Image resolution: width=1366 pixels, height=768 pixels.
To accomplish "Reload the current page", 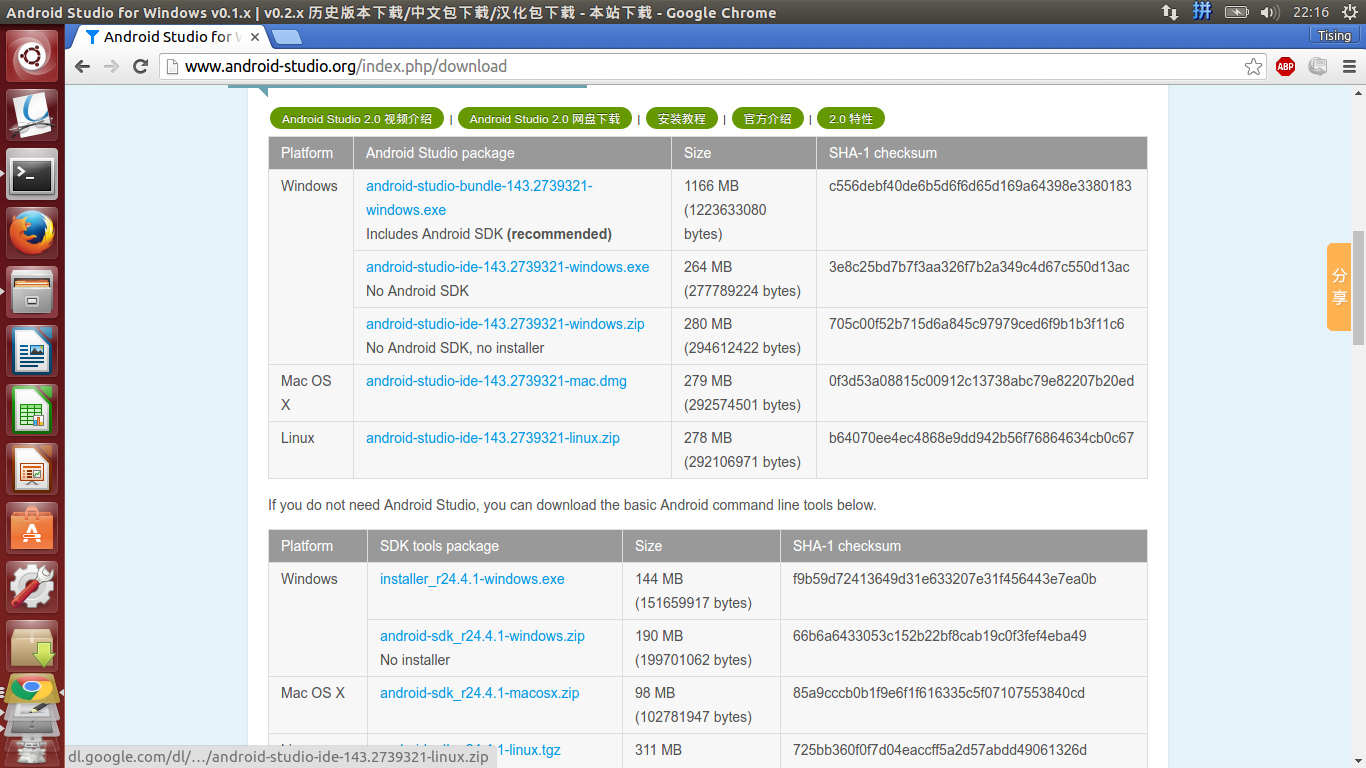I will pos(141,66).
